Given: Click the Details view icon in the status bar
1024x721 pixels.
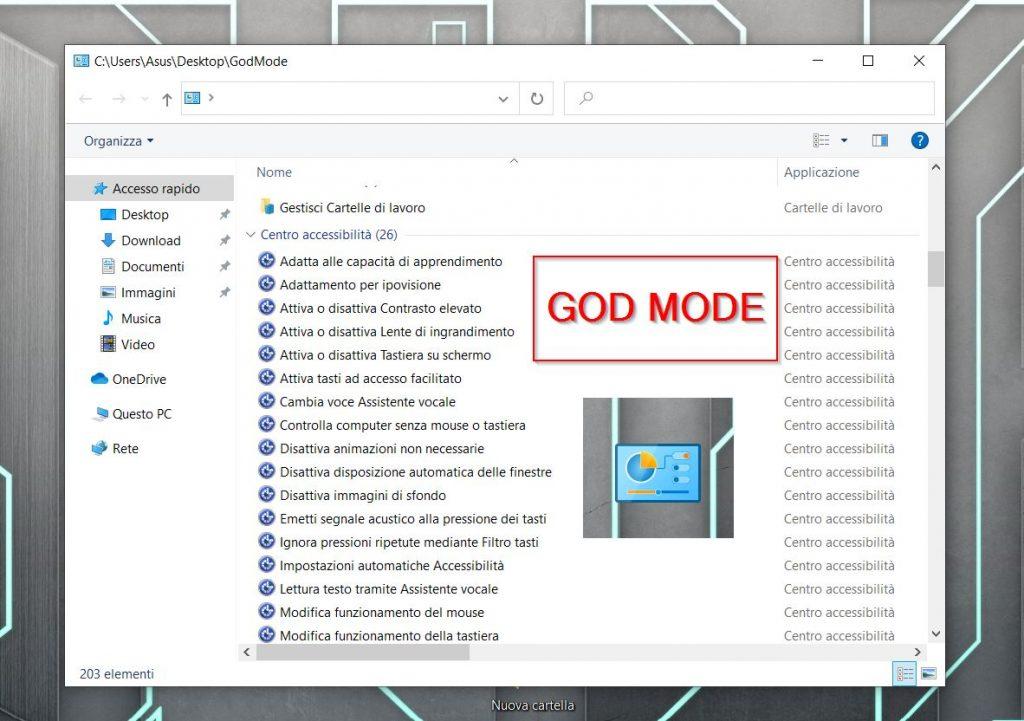Looking at the screenshot, I should pos(903,673).
